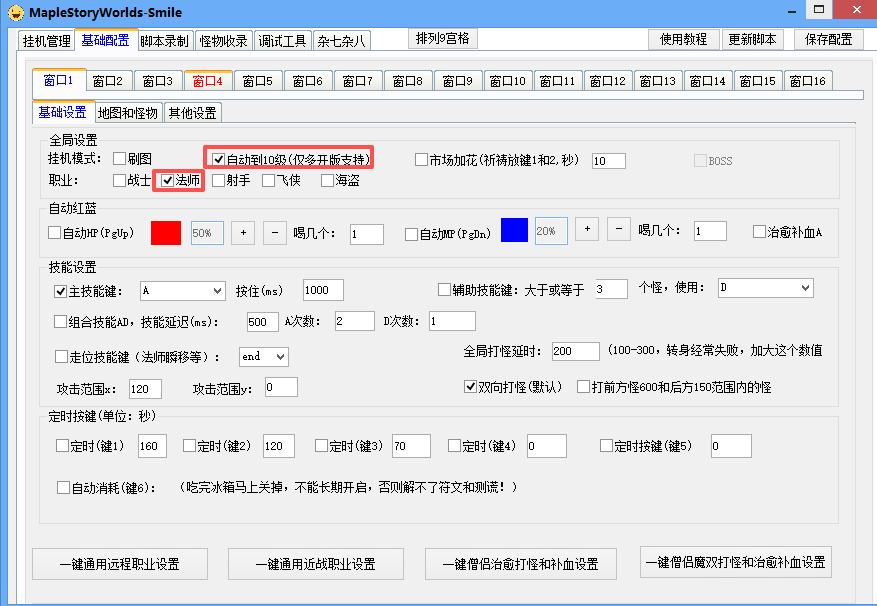Viewport: 877px width, 606px height.
Task: Apply 一键通用近战职业设置 preset
Action: (x=316, y=563)
